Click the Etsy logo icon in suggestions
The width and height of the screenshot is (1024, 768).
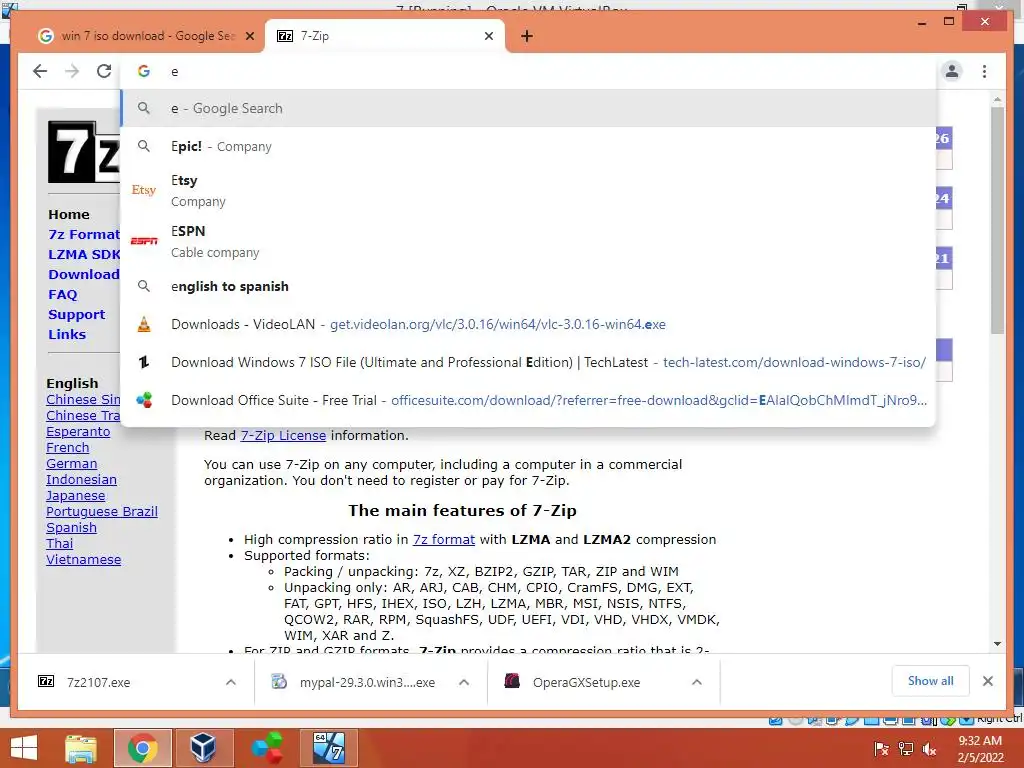144,190
